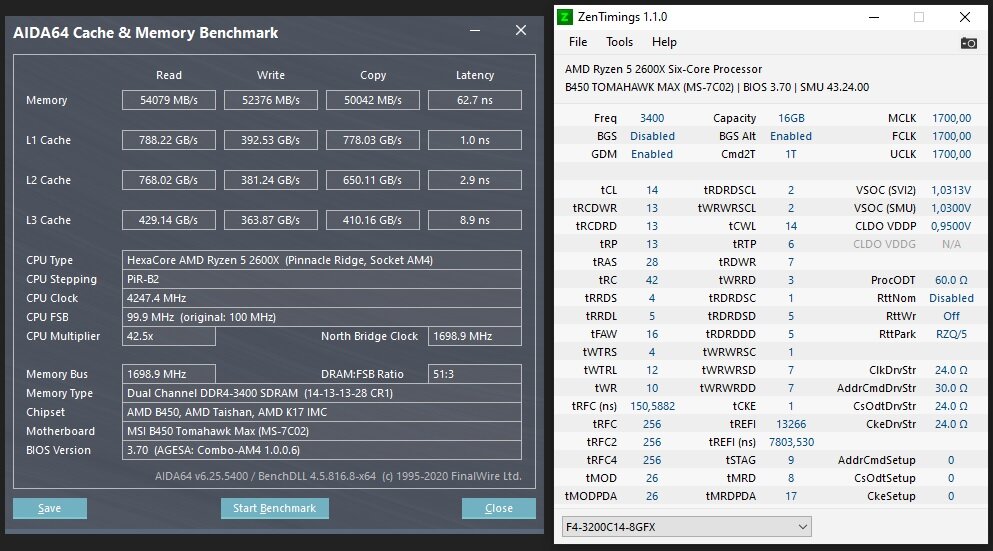Start Benchmark in AIDA64

point(274,508)
